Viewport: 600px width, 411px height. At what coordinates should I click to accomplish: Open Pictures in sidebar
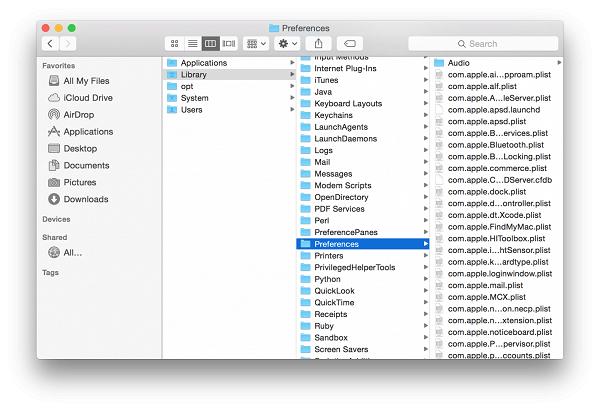(72, 182)
